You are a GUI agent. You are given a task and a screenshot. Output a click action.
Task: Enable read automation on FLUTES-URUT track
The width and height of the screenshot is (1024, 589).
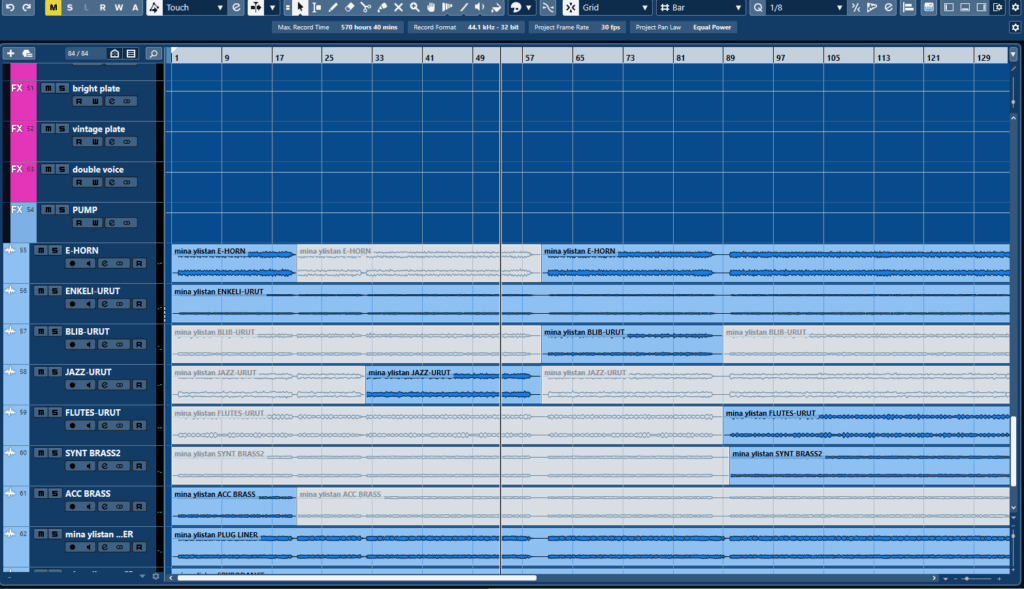click(x=139, y=425)
